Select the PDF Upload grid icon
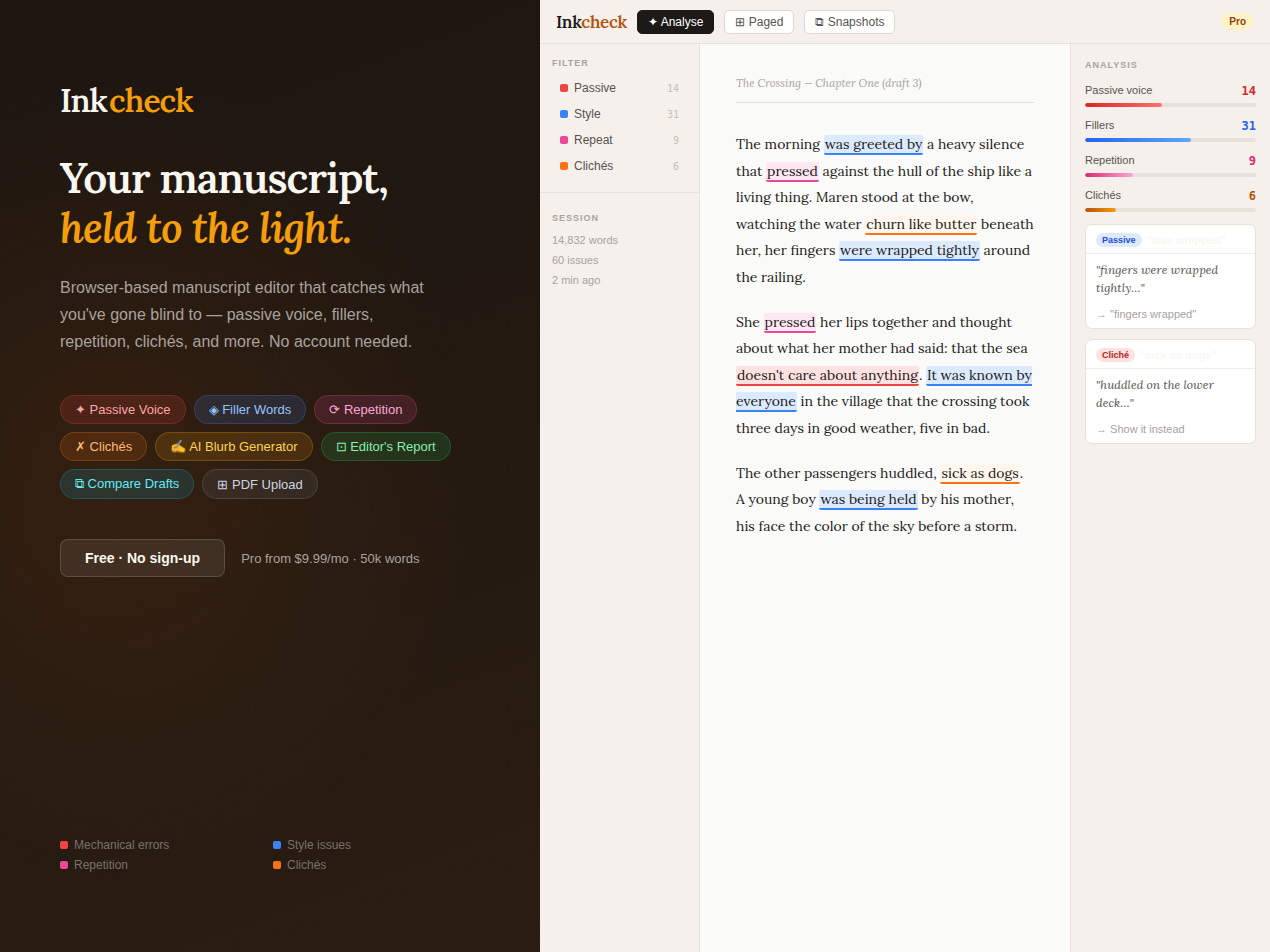 coord(224,484)
